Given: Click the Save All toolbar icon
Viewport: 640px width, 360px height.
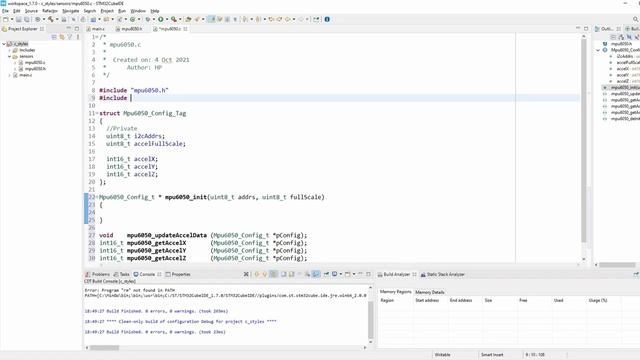Looking at the screenshot, I should pyautogui.click(x=27, y=19).
